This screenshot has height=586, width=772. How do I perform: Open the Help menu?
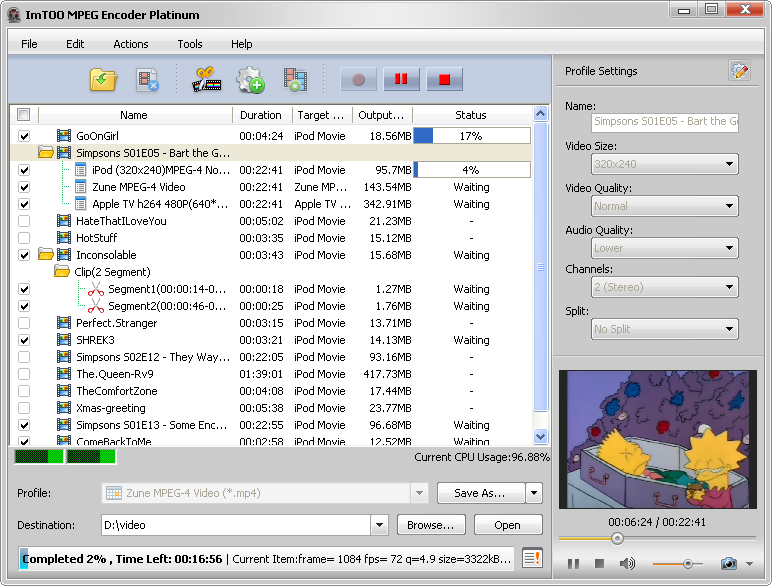241,44
